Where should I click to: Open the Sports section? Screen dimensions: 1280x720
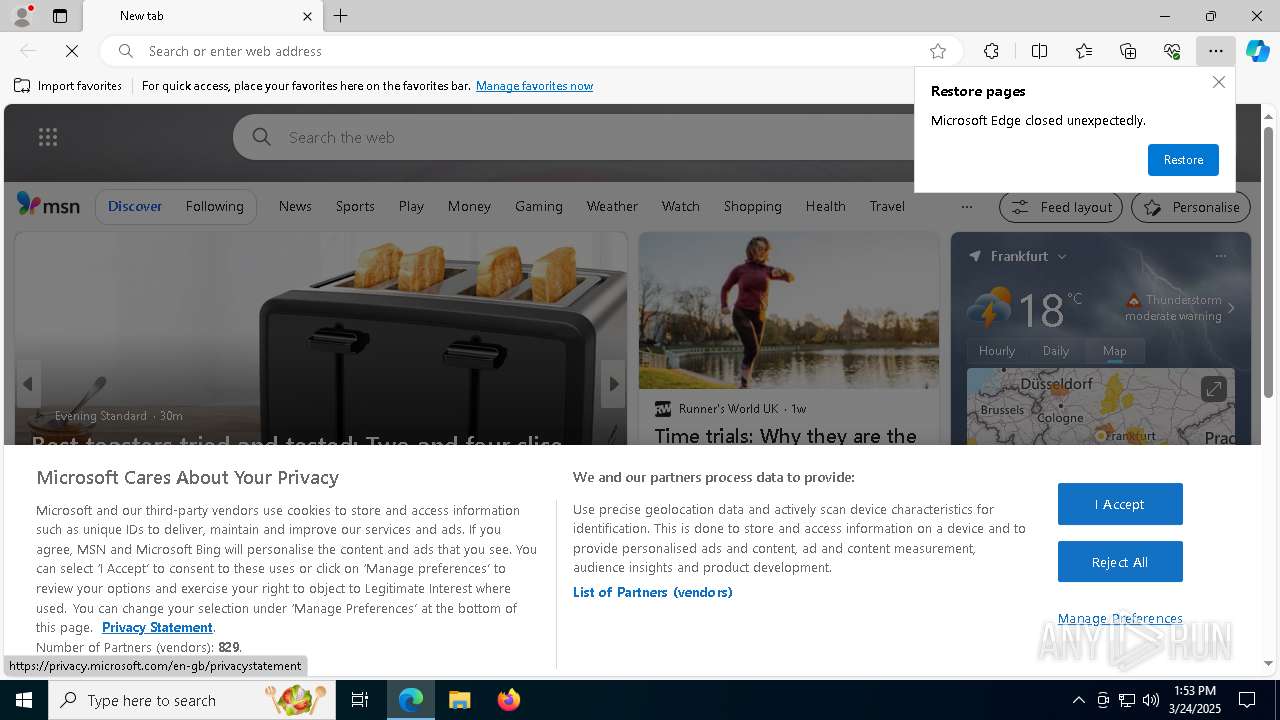coord(355,206)
